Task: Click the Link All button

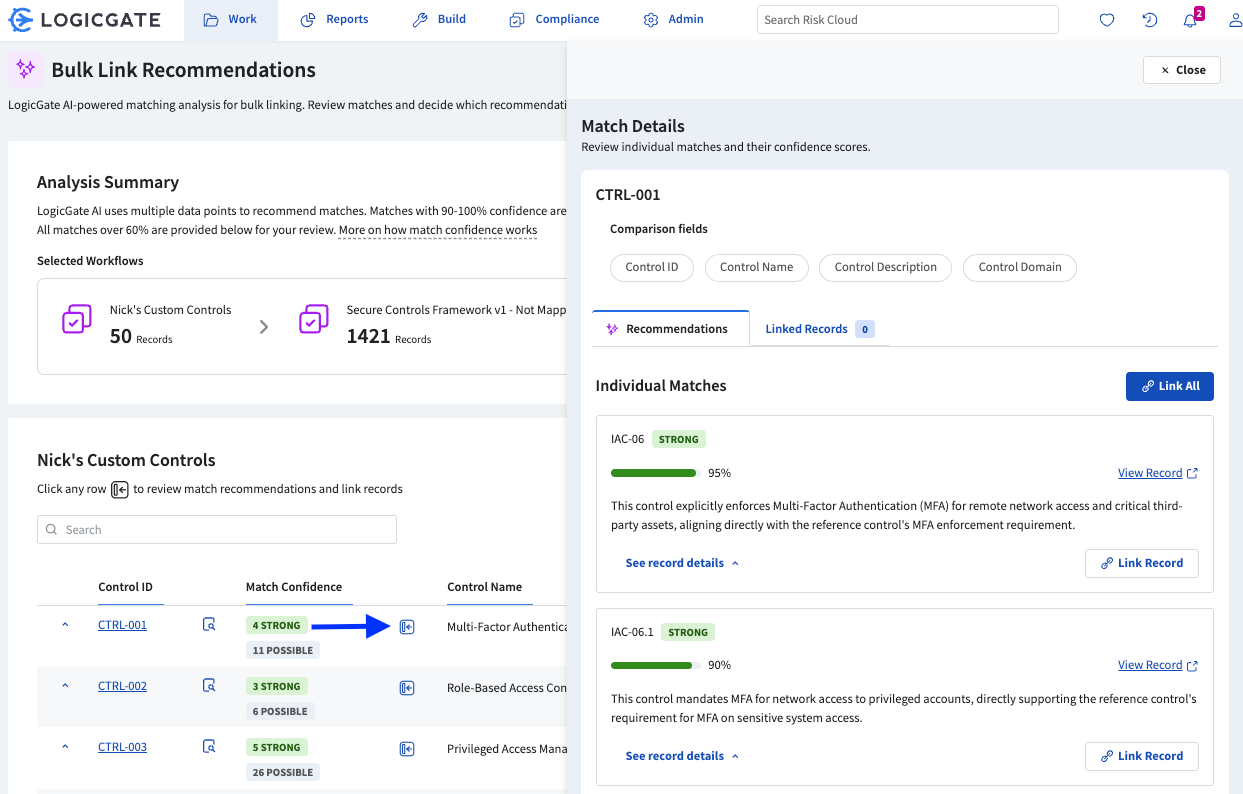Action: (x=1170, y=386)
